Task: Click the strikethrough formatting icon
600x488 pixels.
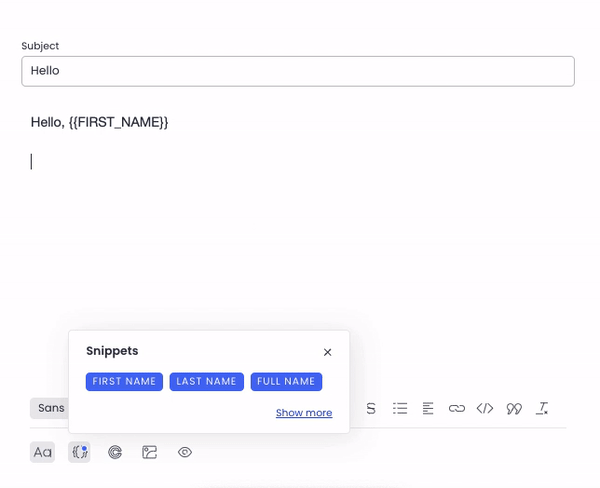Action: tap(370, 408)
